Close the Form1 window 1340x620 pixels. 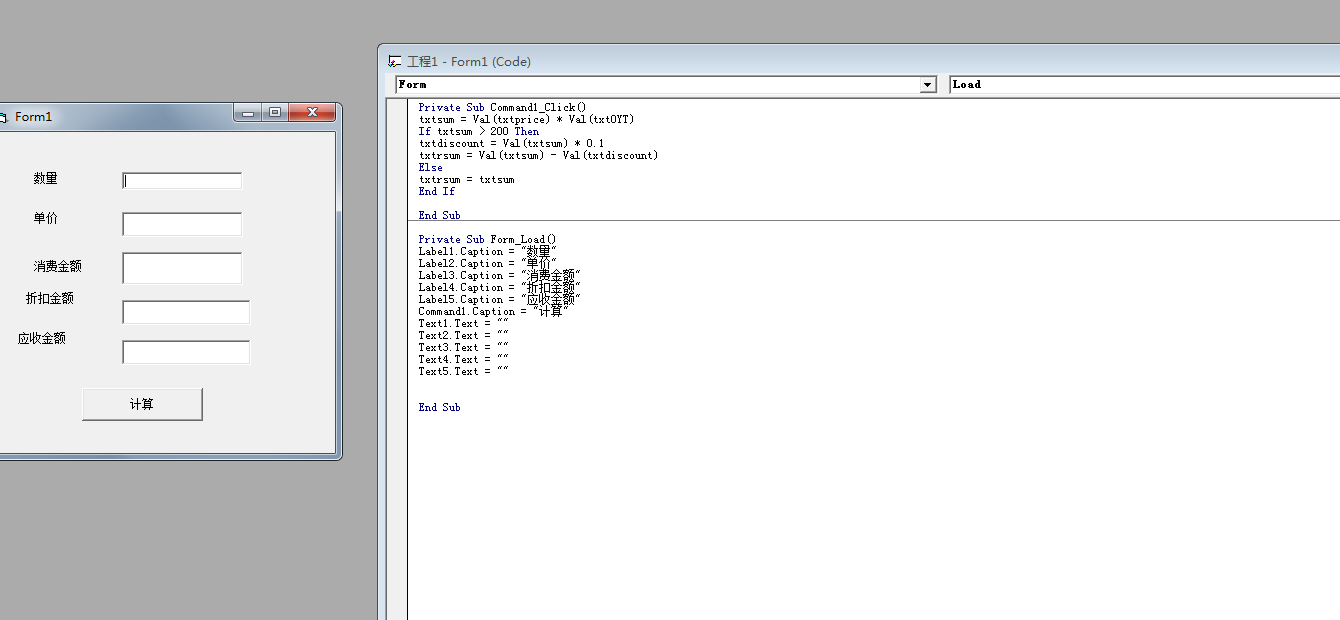click(312, 113)
